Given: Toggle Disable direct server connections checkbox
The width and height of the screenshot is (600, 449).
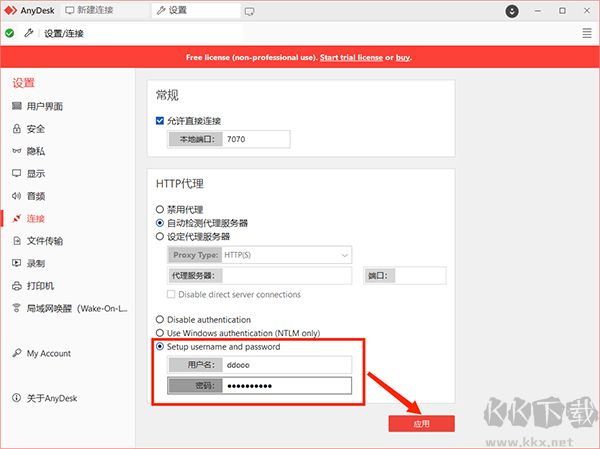Looking at the screenshot, I should coord(171,294).
